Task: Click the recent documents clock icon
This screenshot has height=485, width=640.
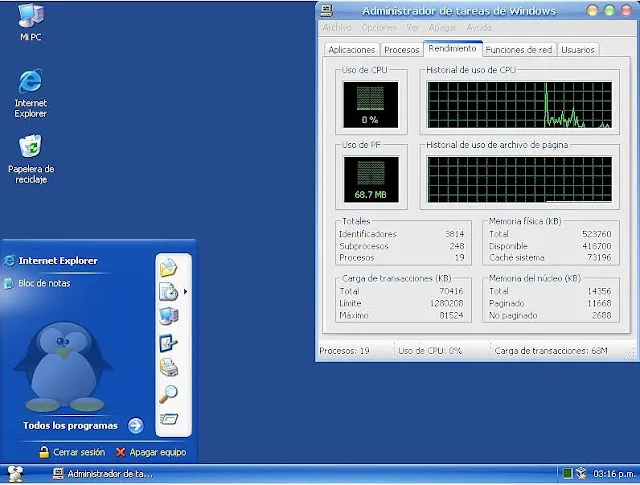Action: click(168, 291)
